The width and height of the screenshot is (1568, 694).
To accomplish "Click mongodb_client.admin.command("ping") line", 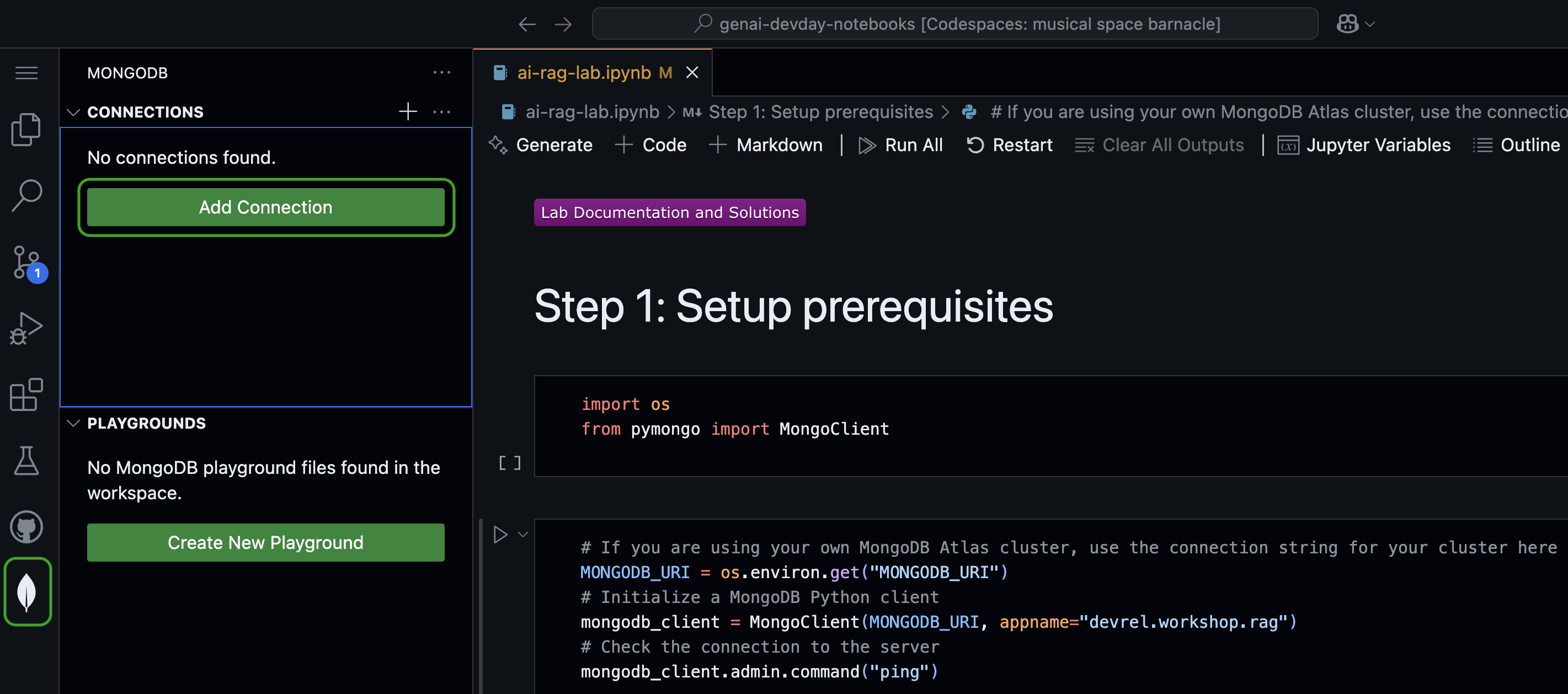I will pyautogui.click(x=759, y=671).
